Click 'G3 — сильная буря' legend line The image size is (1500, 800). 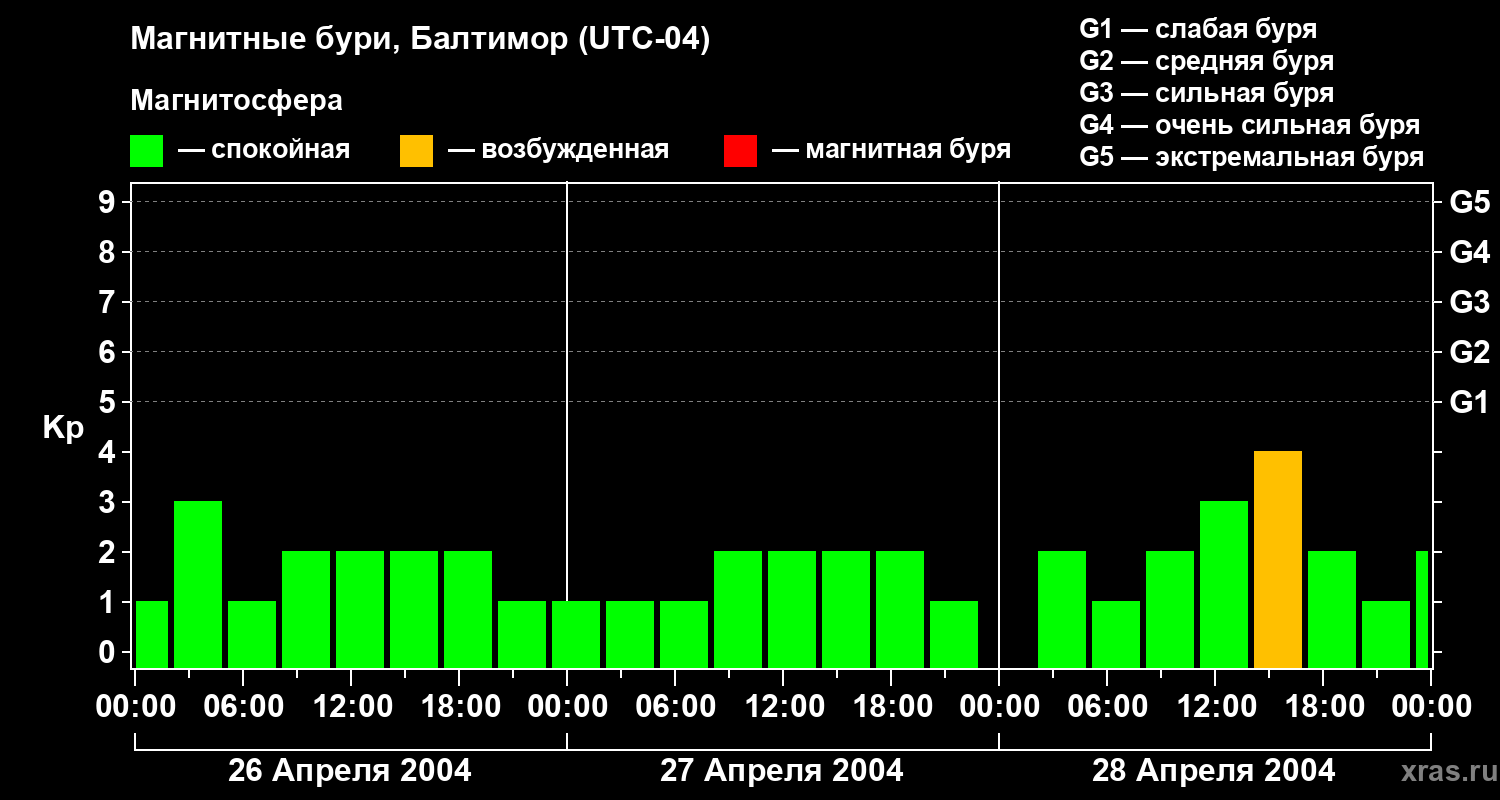(1207, 93)
